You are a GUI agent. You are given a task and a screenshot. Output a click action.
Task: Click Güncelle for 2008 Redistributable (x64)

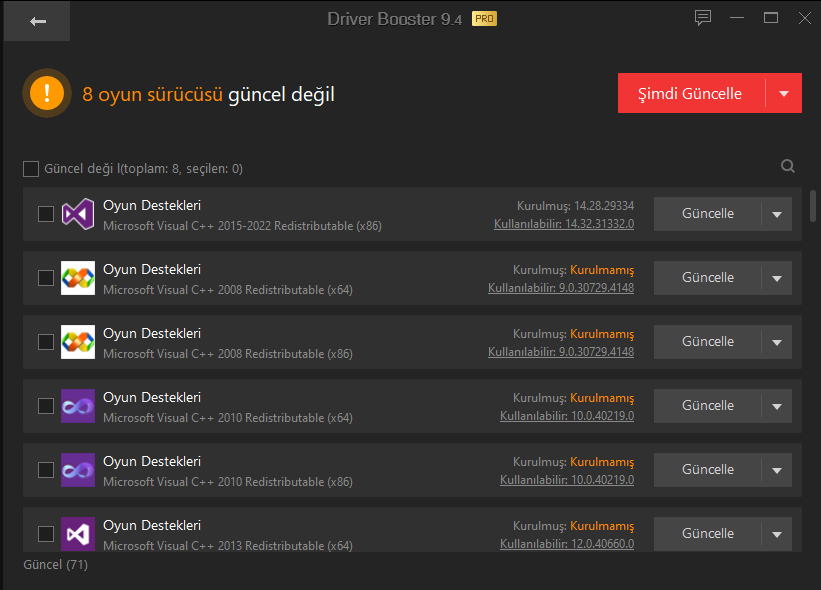[x=707, y=277]
